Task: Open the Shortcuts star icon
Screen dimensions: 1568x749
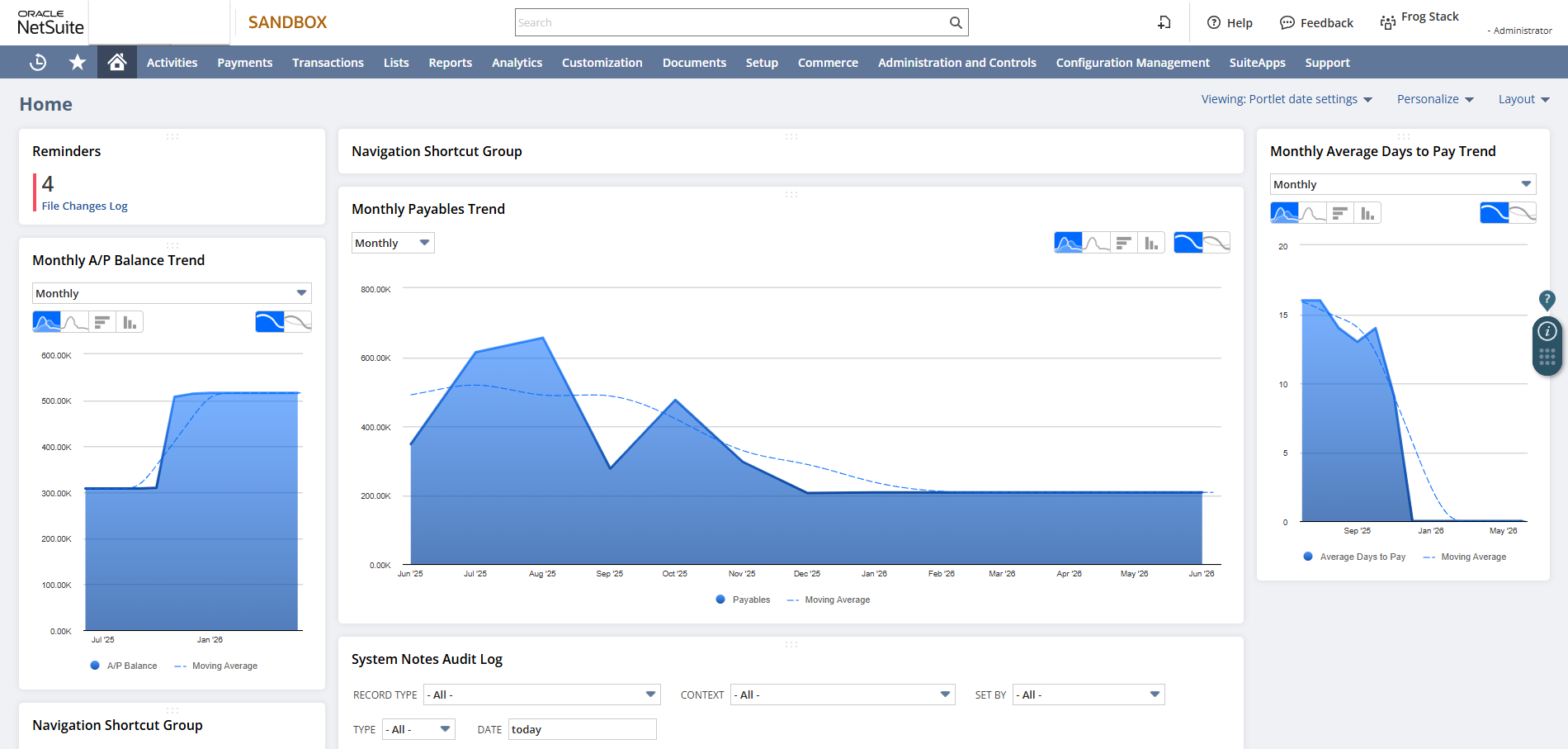Action: (78, 62)
